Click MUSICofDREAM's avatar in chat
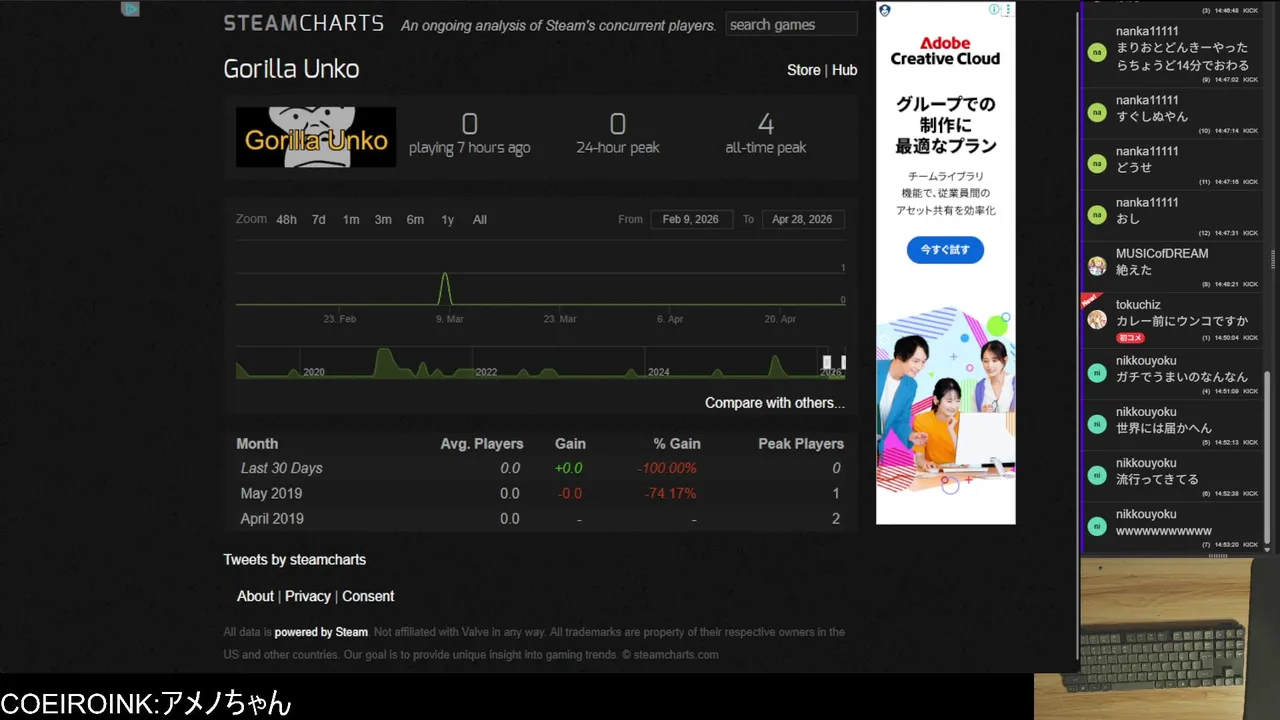 pos(1097,266)
